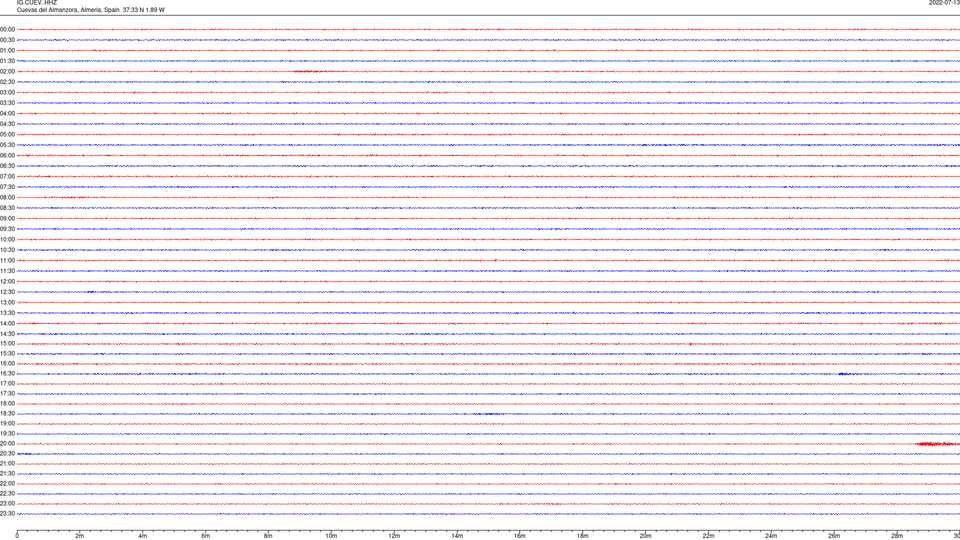
Task: Select the 07:00 trace time label
Action: 7,176
